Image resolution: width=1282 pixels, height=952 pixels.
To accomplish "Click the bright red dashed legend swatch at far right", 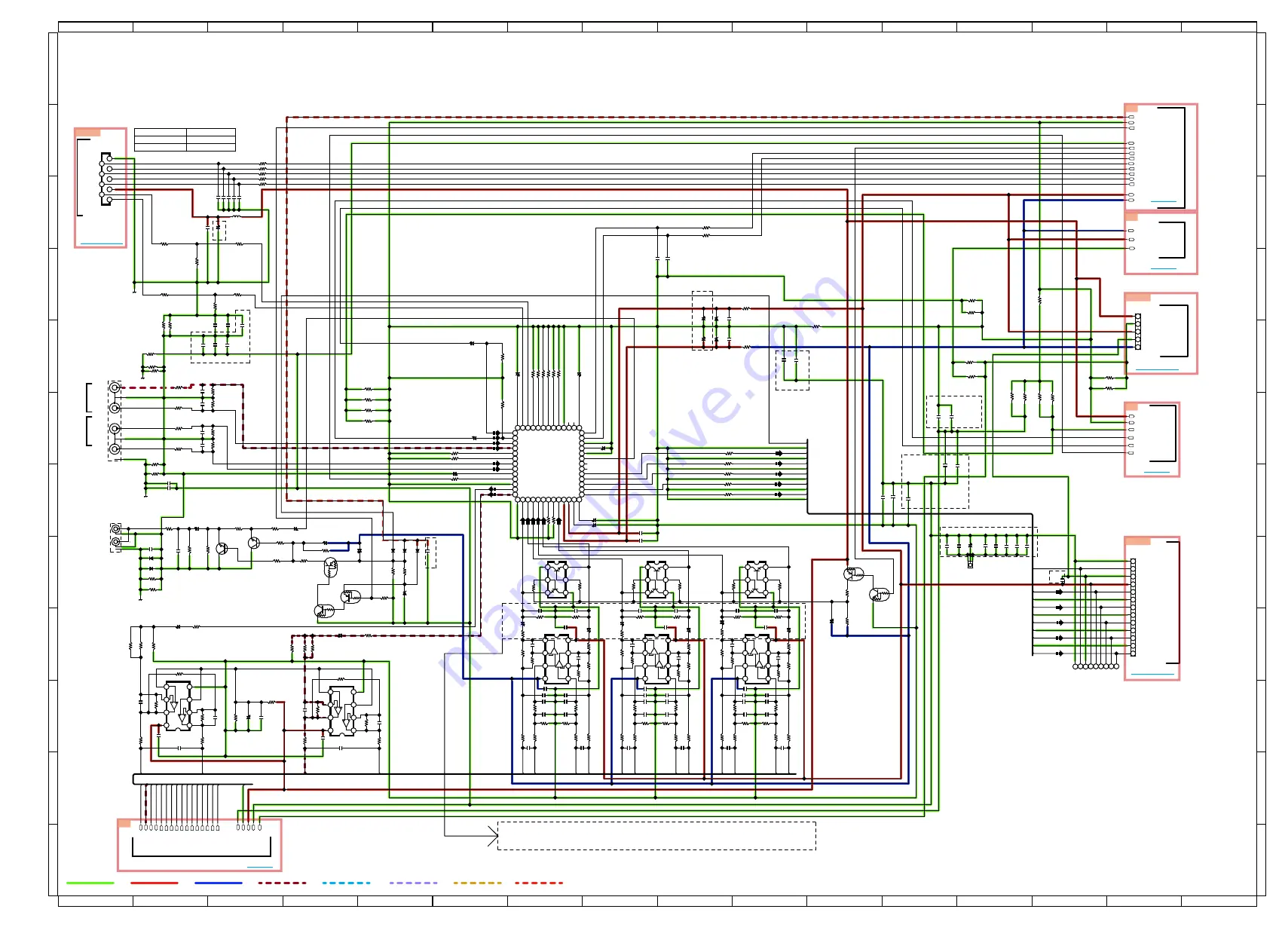I will pos(539,883).
